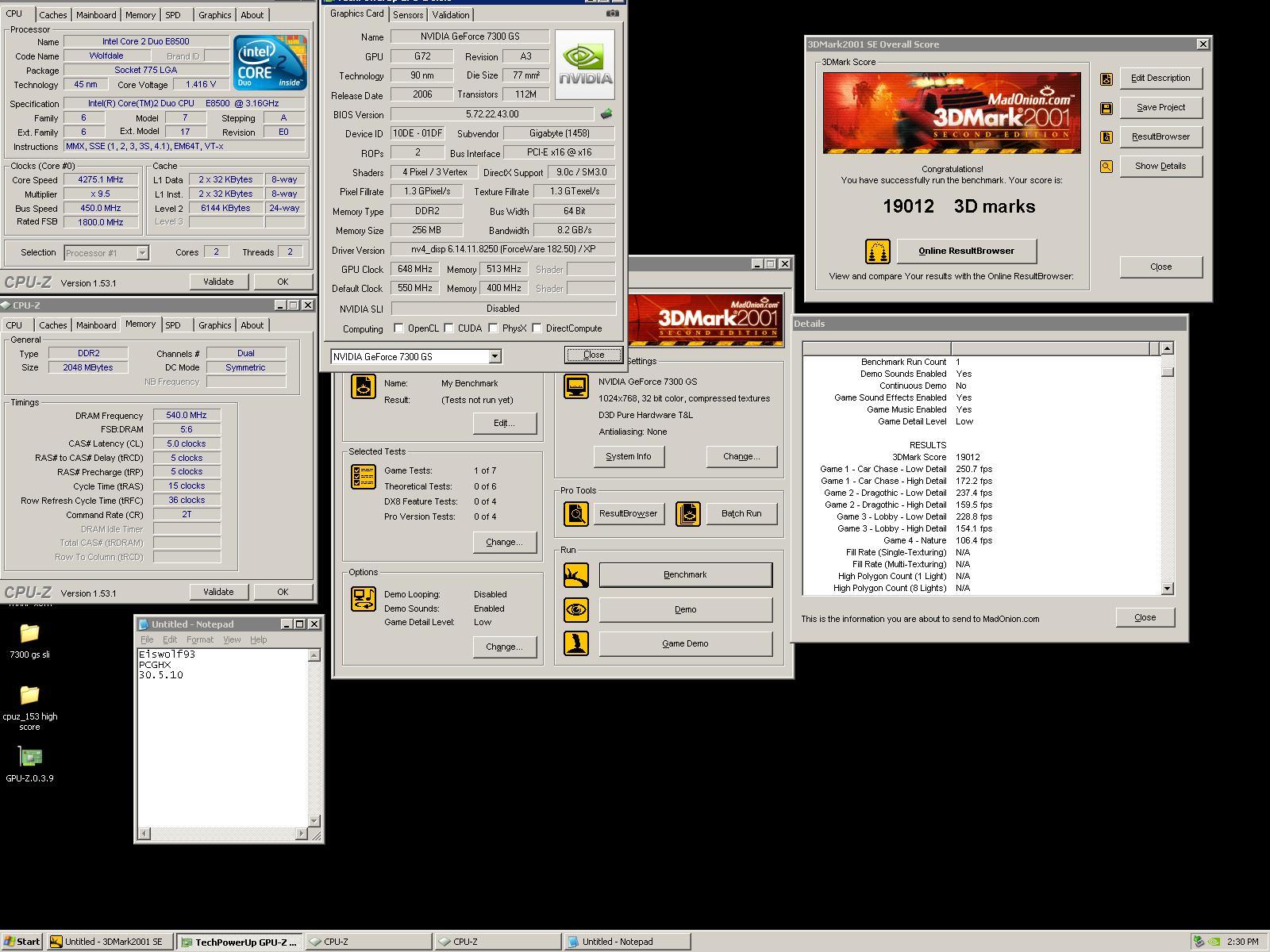Click Change... under Display Settings
Screen dimensions: 1270x952
[x=741, y=457]
